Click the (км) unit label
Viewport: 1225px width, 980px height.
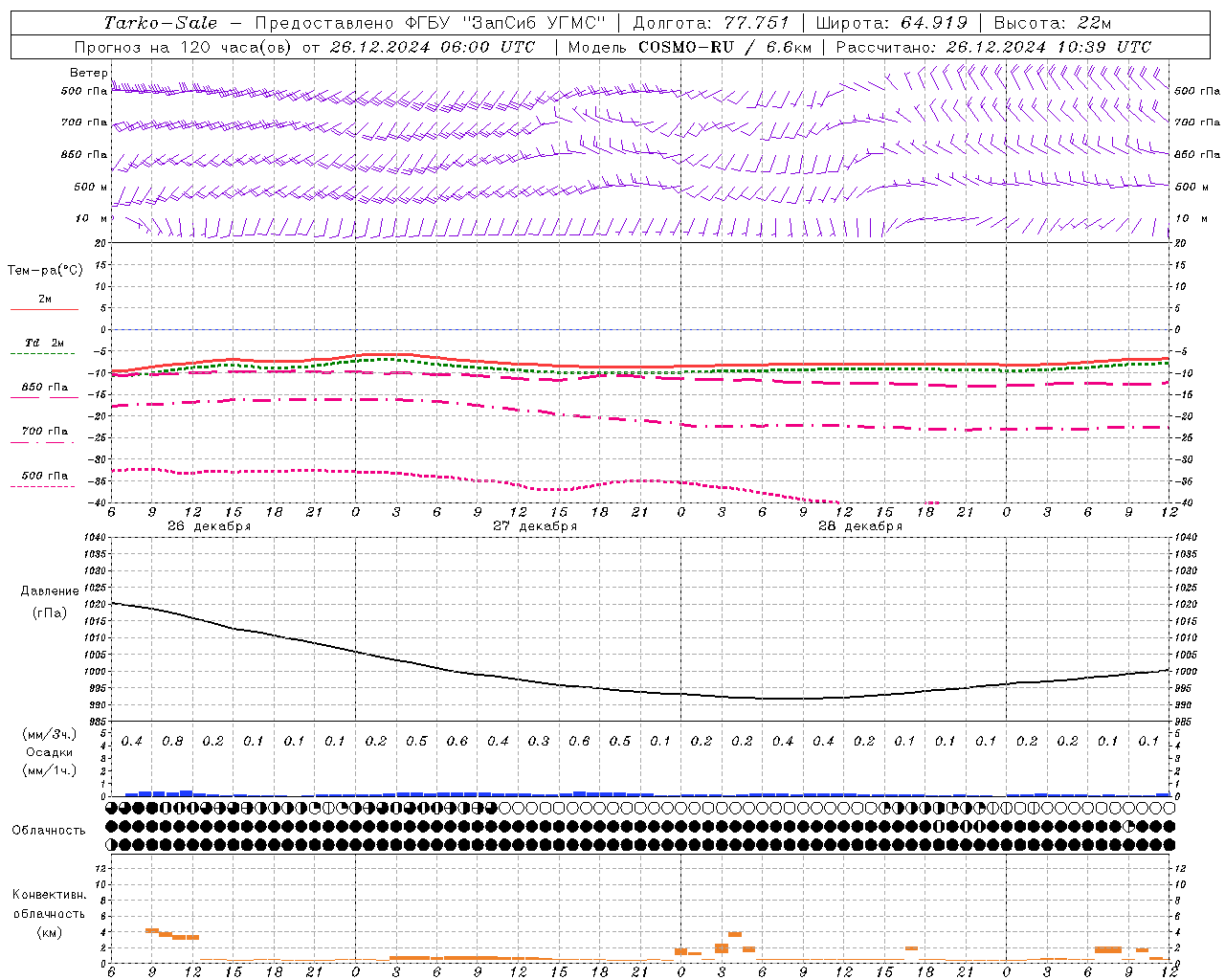point(50,932)
